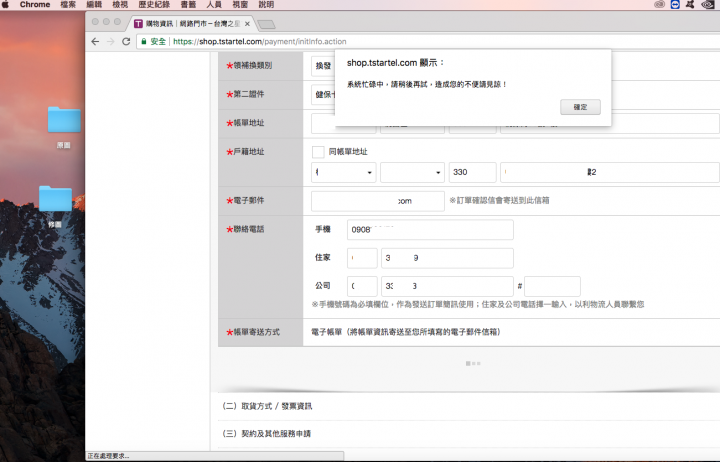Open the Chrome menu in the menu bar
The width and height of the screenshot is (720, 462).
point(35,5)
